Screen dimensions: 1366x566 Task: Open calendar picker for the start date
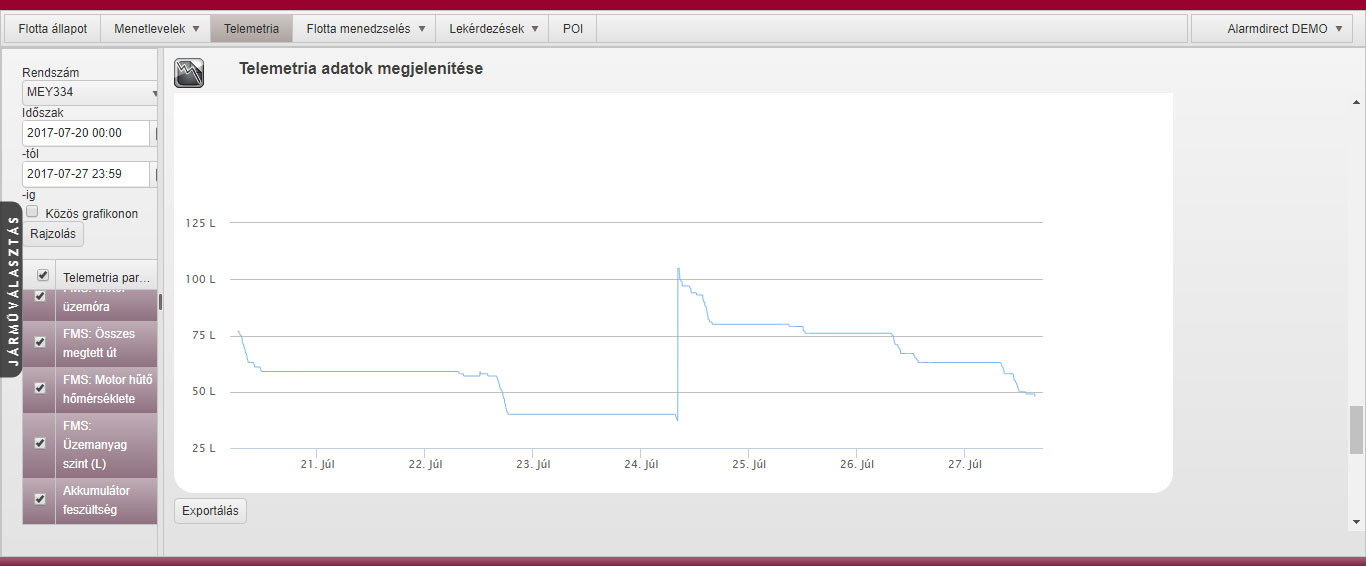pos(154,133)
